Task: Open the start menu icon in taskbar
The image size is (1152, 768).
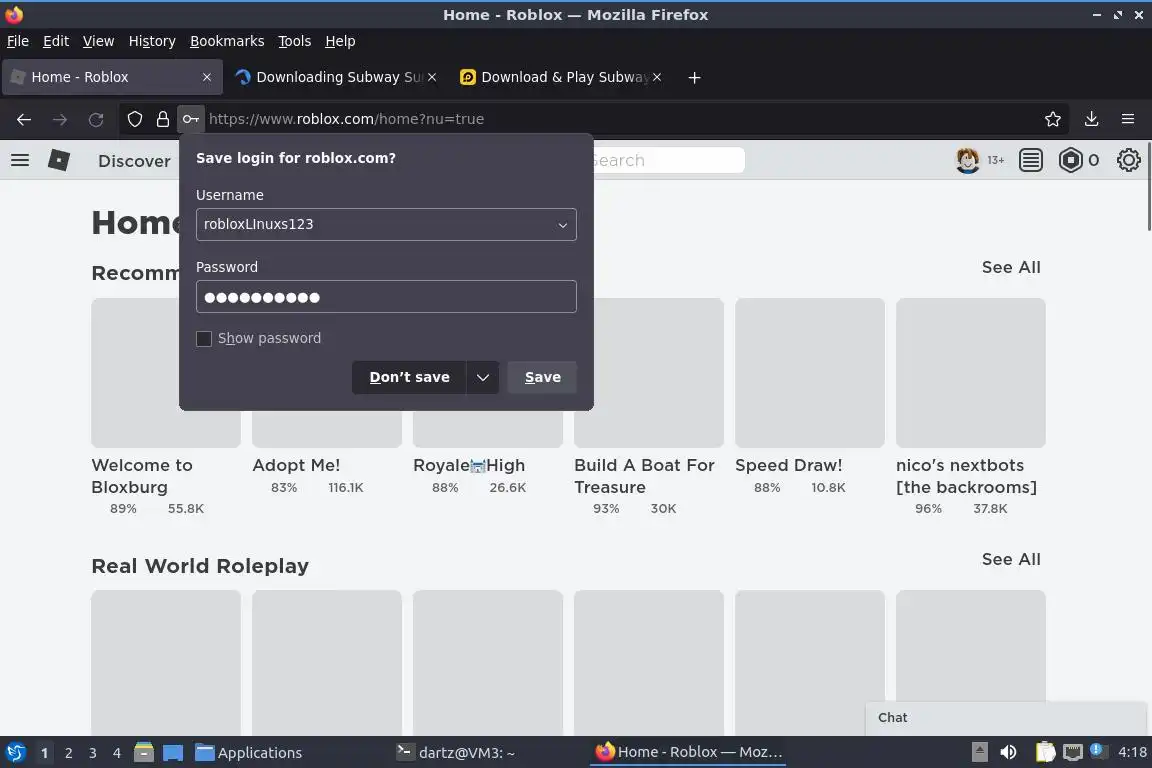Action: pos(15,753)
